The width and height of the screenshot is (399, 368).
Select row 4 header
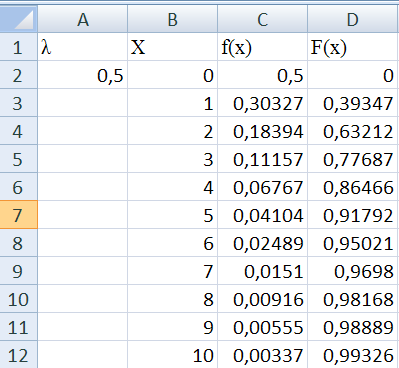tap(18, 131)
